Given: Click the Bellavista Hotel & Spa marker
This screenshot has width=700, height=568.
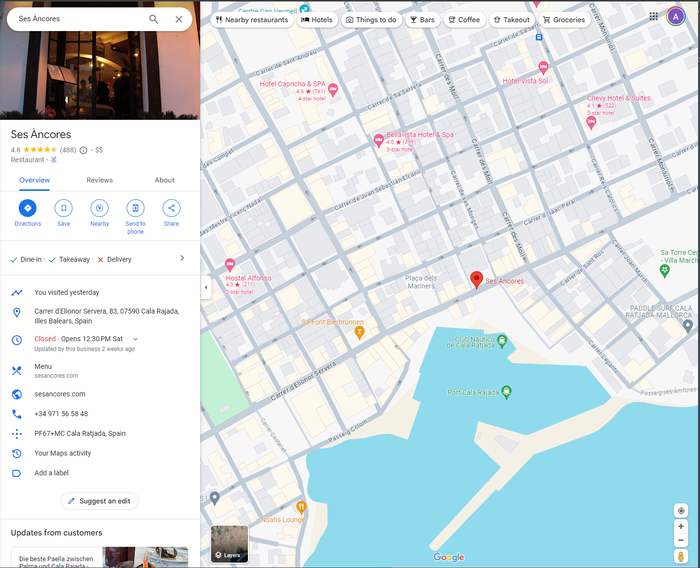Looking at the screenshot, I should click(379, 141).
